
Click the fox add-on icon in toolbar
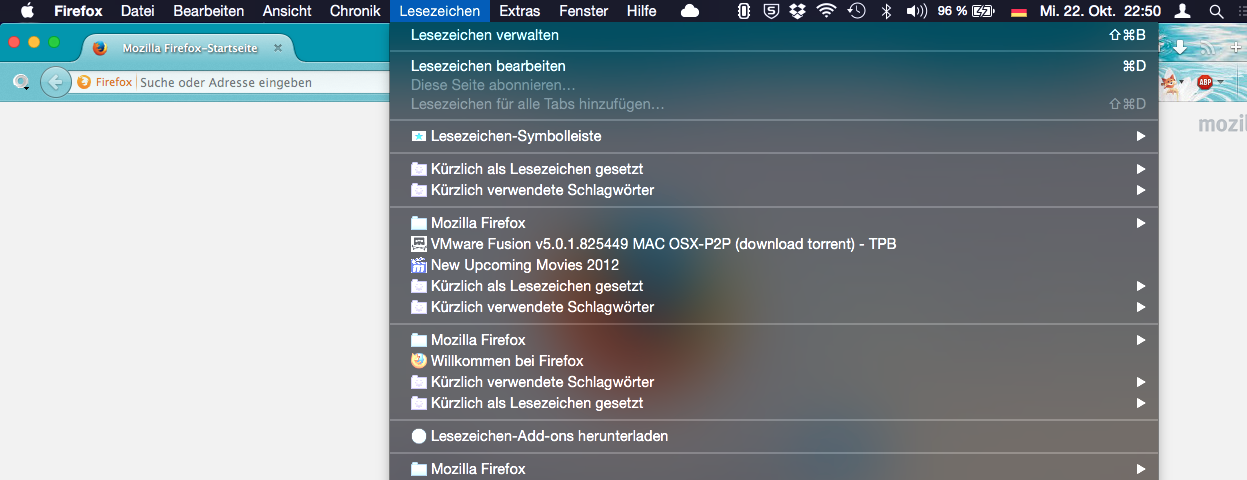point(1170,82)
